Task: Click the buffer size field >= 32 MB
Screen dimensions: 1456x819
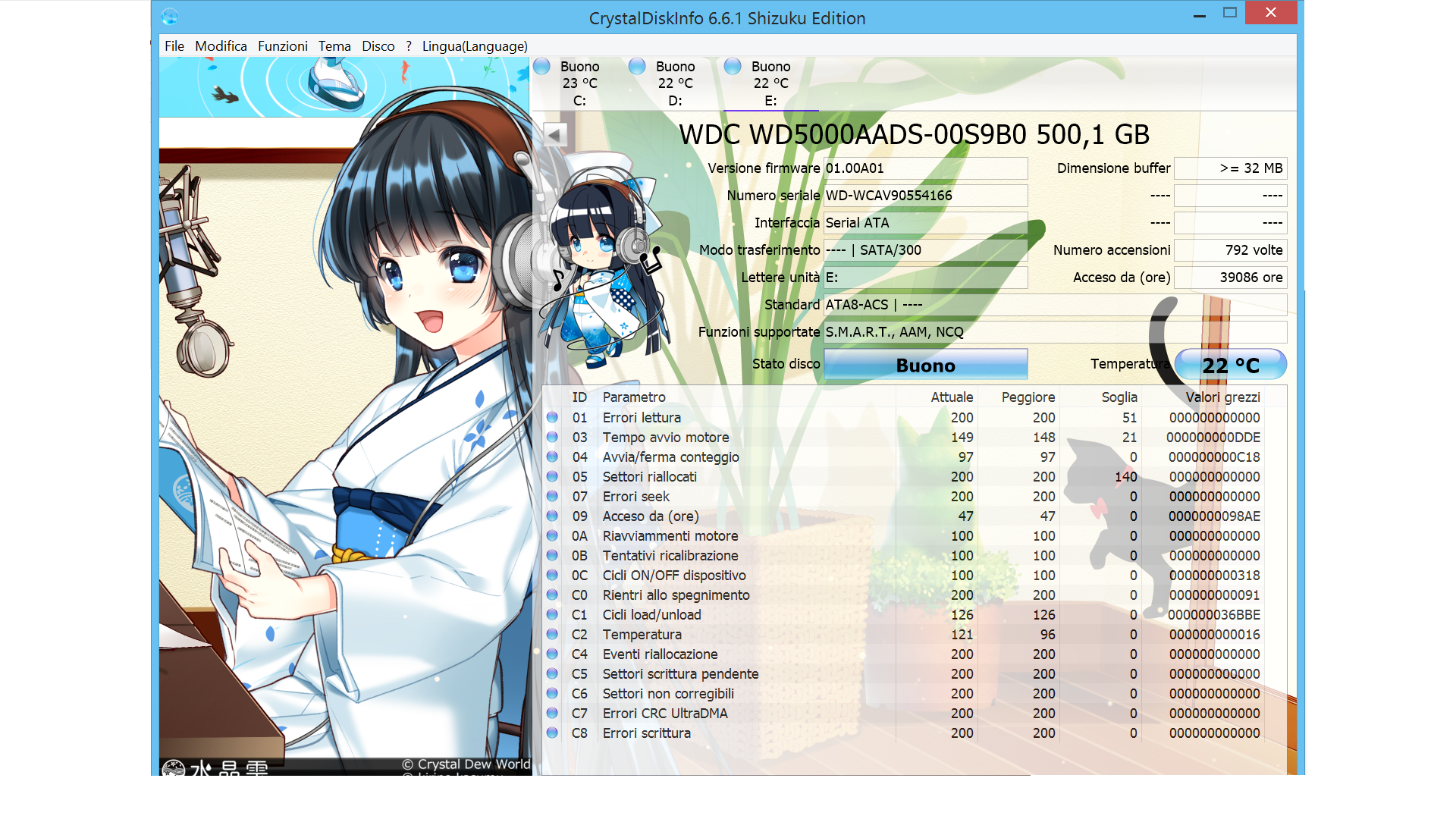Action: (x=1230, y=168)
